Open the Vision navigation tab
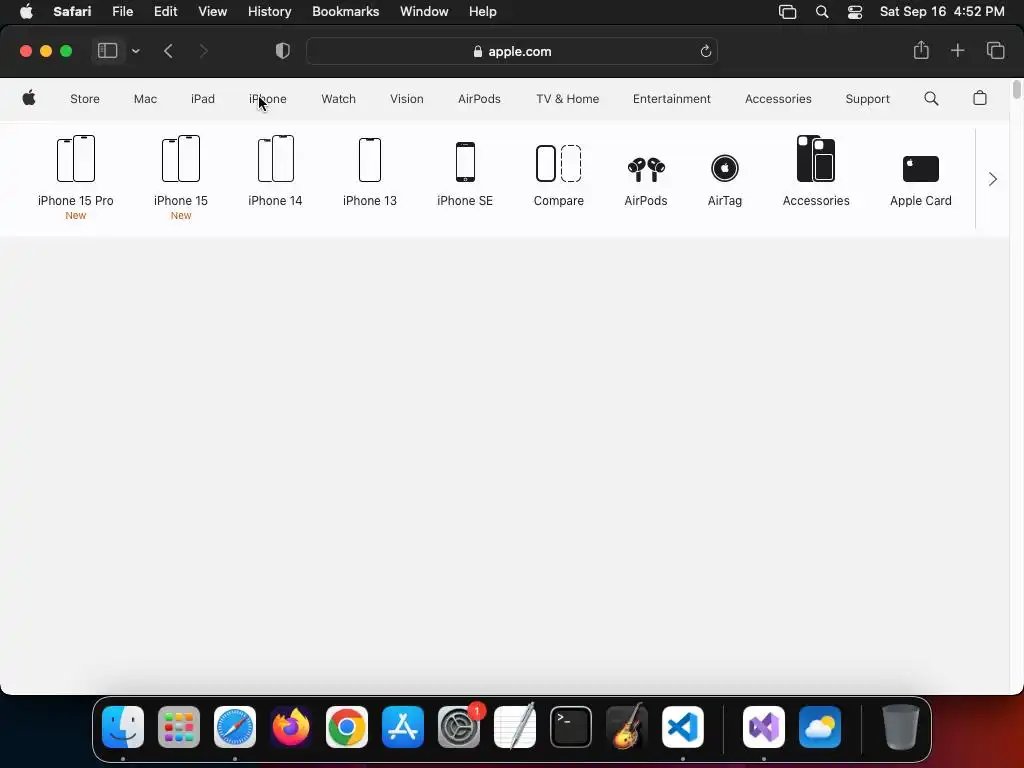This screenshot has height=768, width=1024. 407,99
